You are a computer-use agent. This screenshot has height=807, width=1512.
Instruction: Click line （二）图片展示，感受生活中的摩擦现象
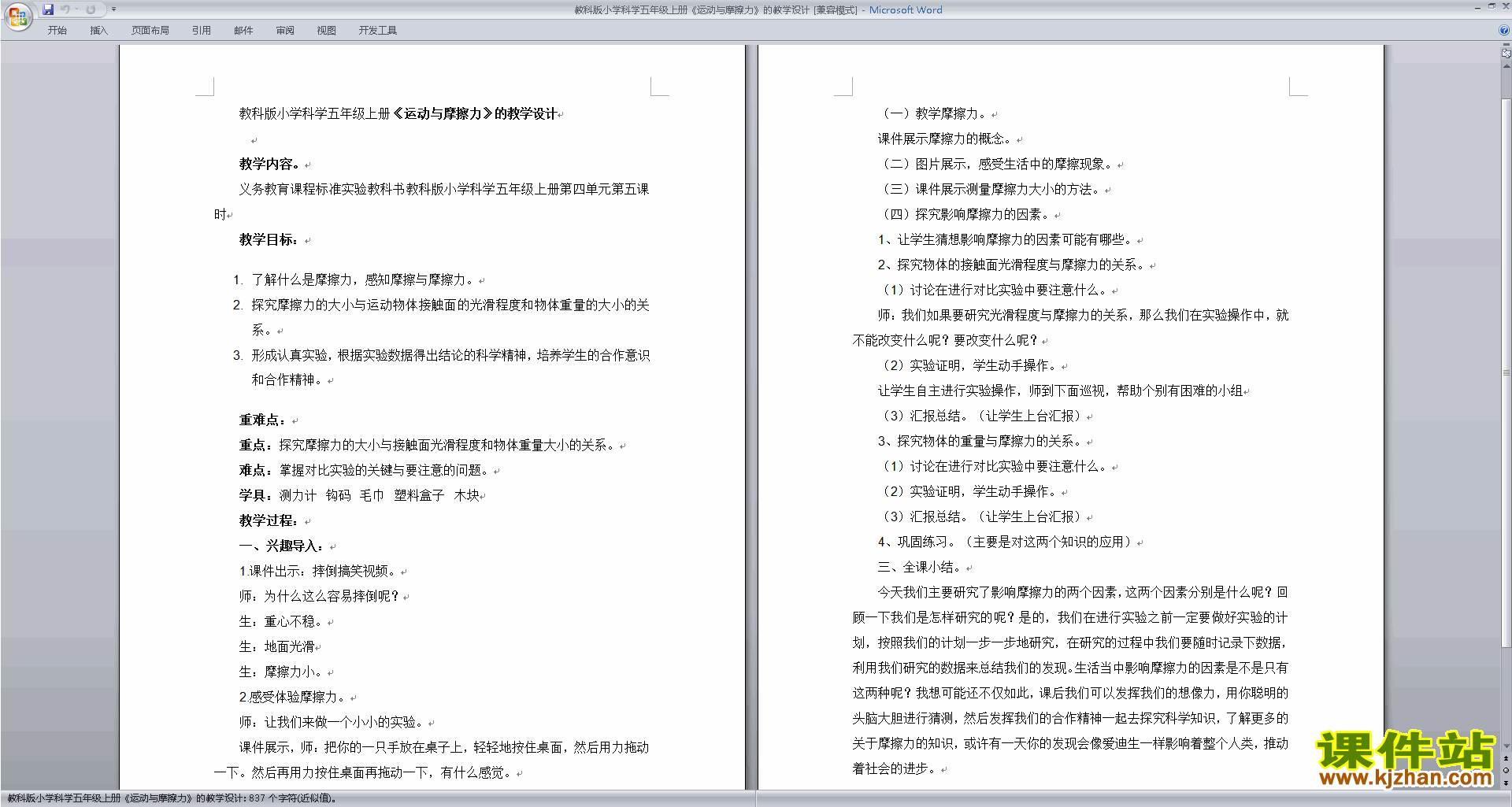tap(995, 165)
